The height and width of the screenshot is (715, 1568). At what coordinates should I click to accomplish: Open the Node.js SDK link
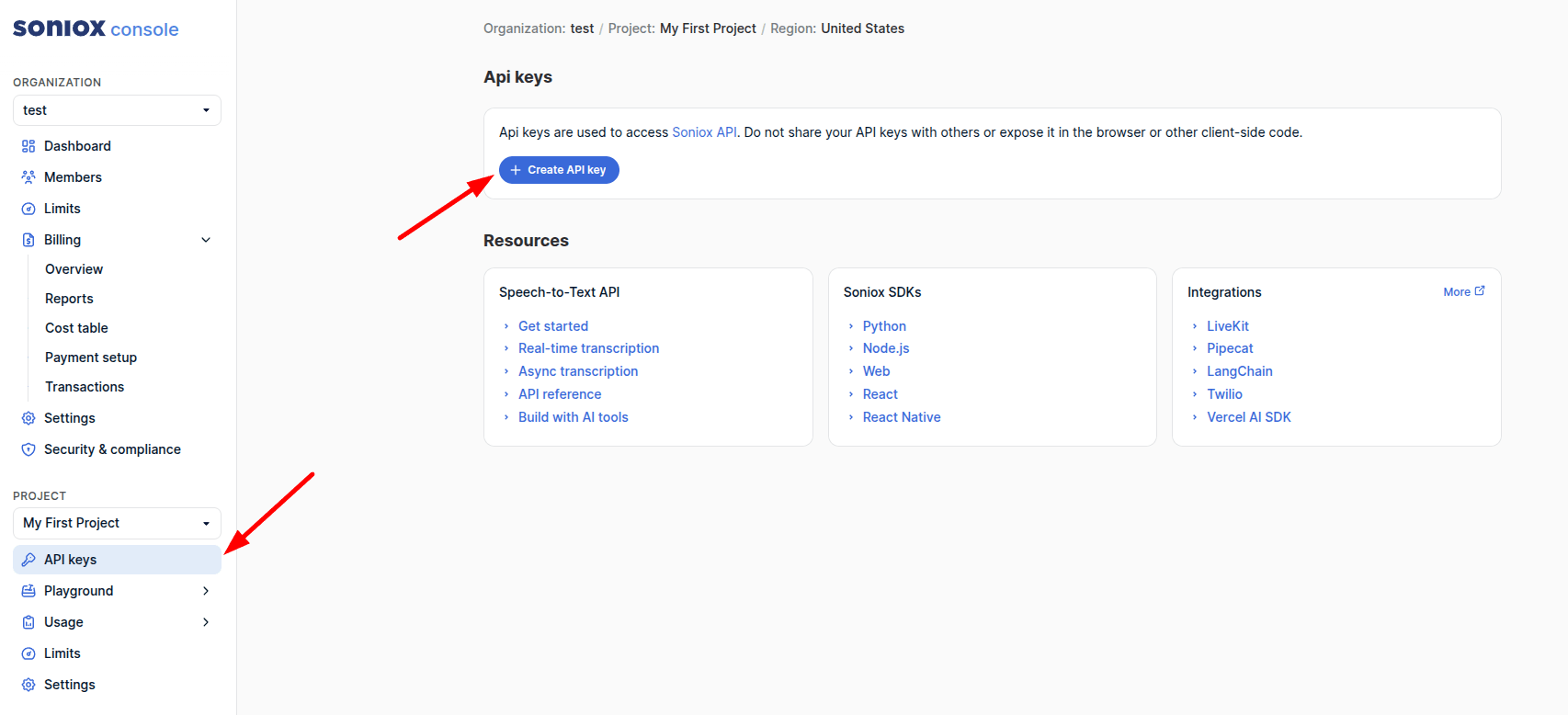pos(886,348)
